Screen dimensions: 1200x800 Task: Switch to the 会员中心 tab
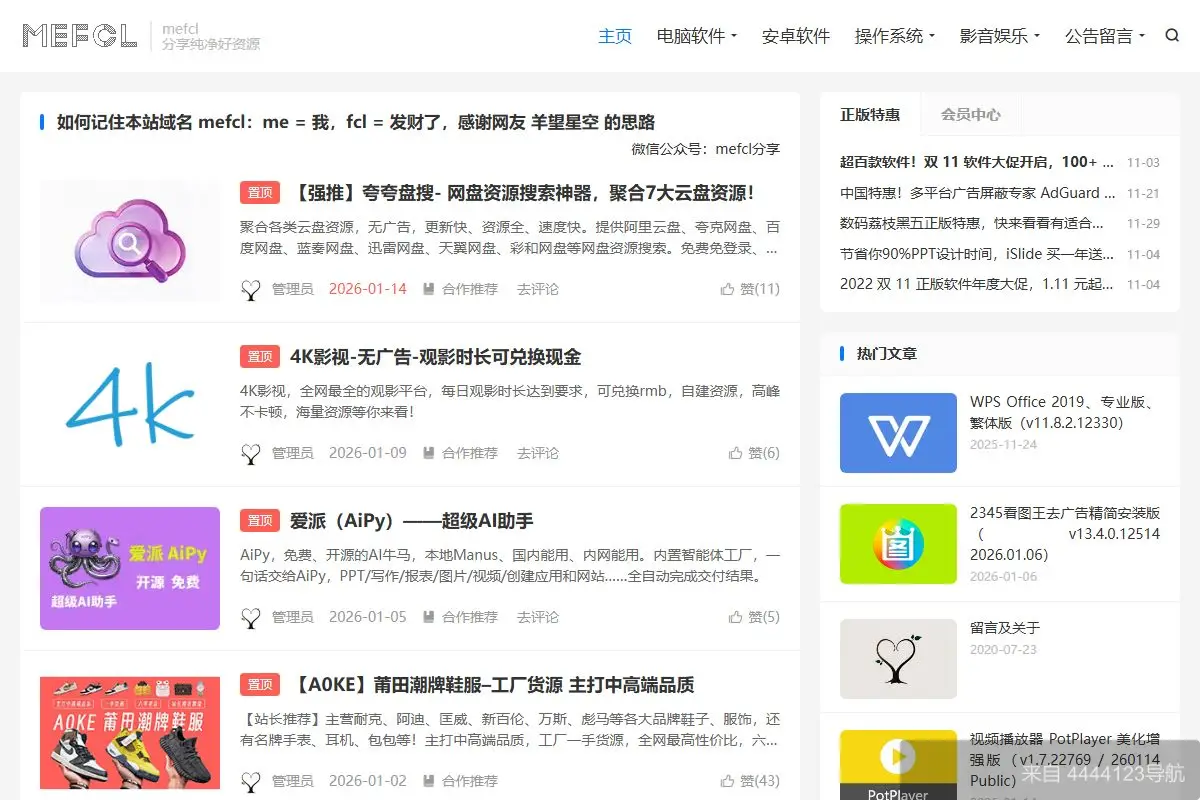point(971,114)
